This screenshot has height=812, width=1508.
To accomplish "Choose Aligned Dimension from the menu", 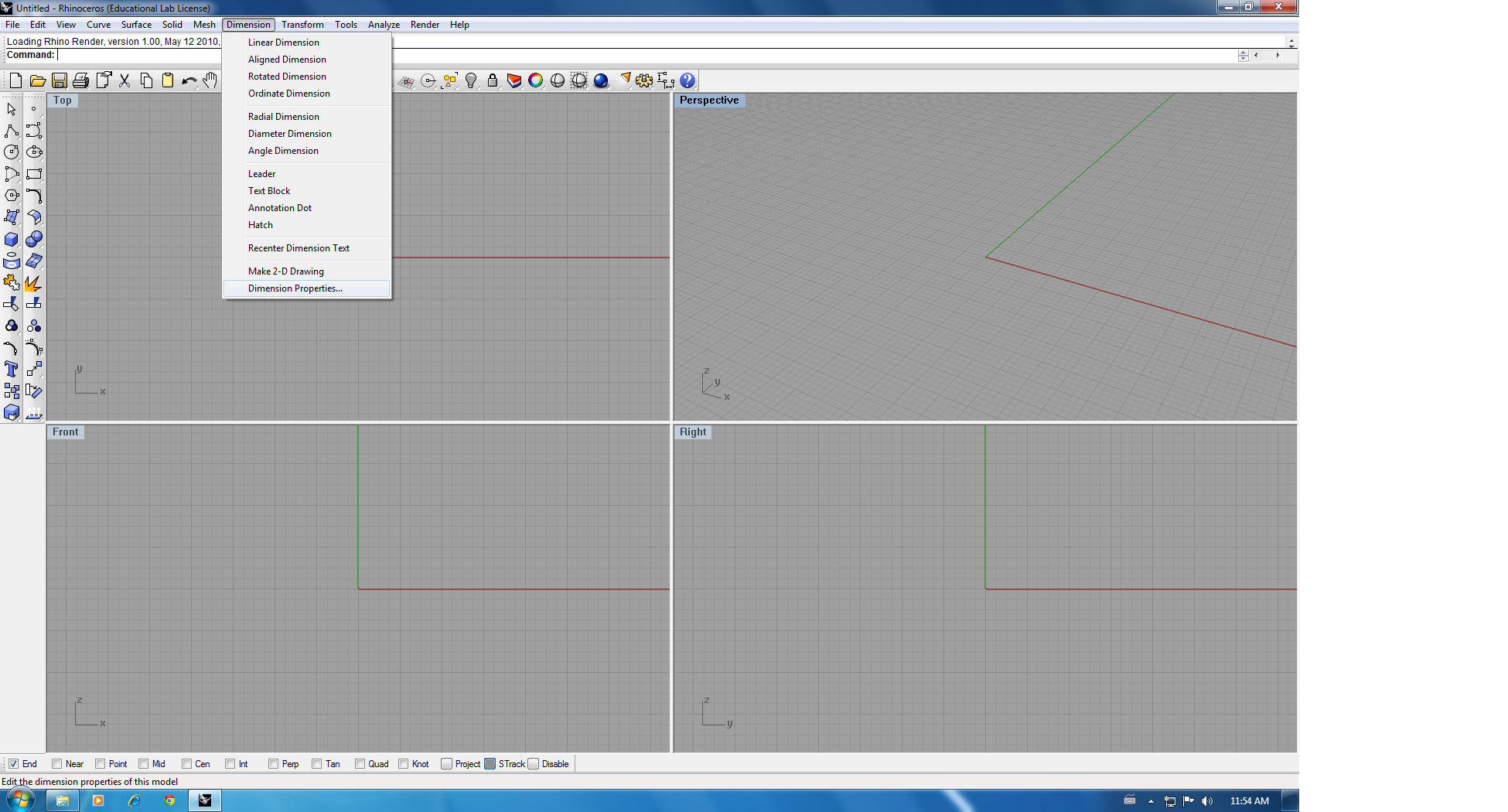I will click(306, 60).
